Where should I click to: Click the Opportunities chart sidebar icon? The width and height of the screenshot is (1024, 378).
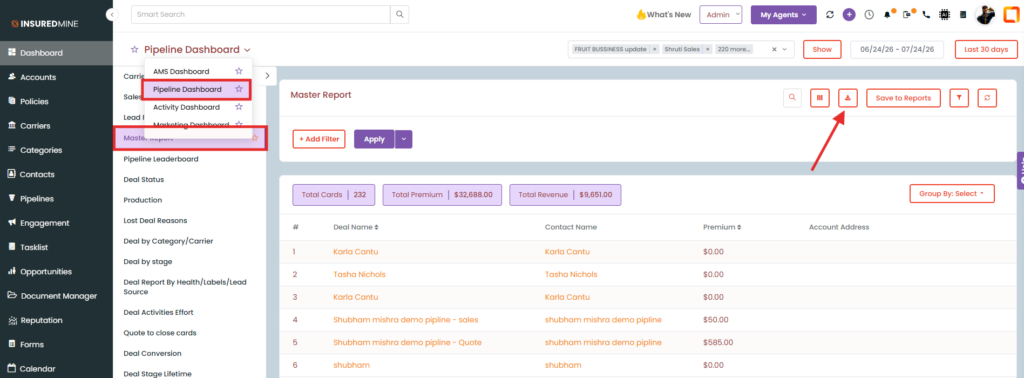coord(12,272)
